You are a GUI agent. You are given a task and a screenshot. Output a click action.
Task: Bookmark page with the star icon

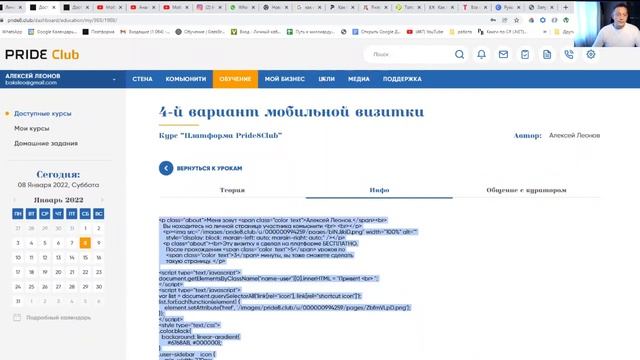[x=516, y=20]
